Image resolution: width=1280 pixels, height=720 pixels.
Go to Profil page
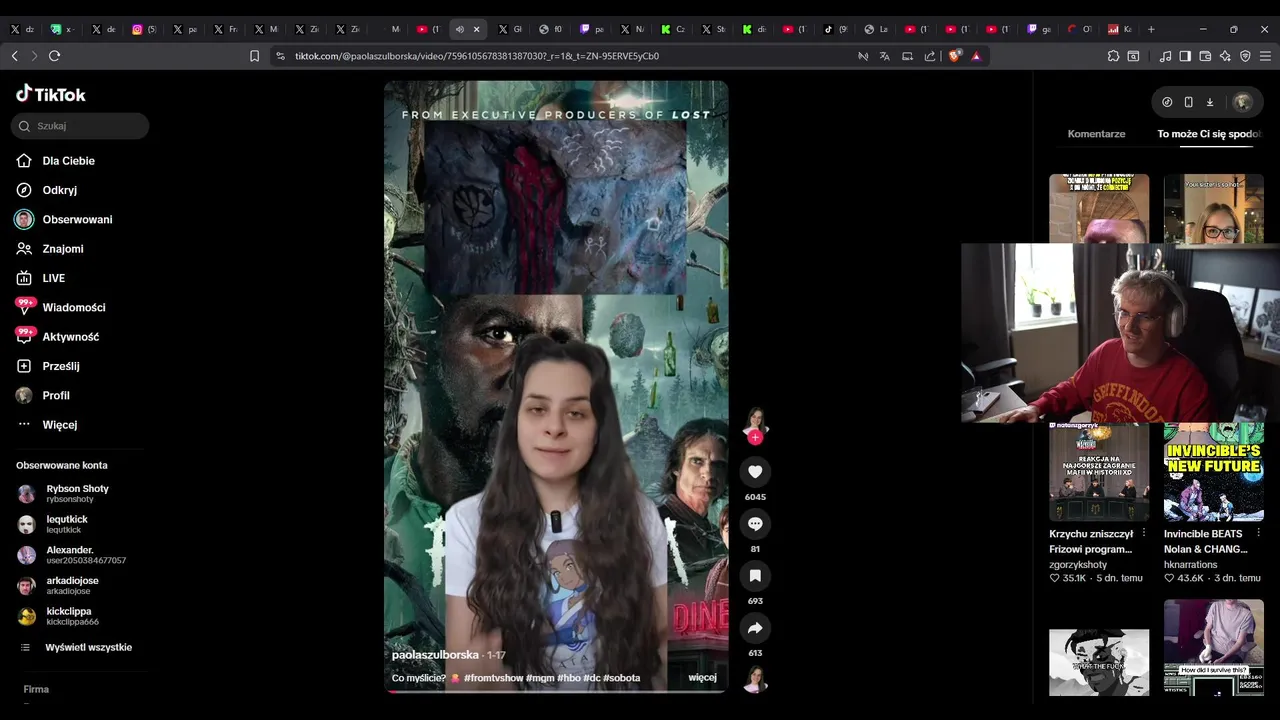[x=56, y=395]
